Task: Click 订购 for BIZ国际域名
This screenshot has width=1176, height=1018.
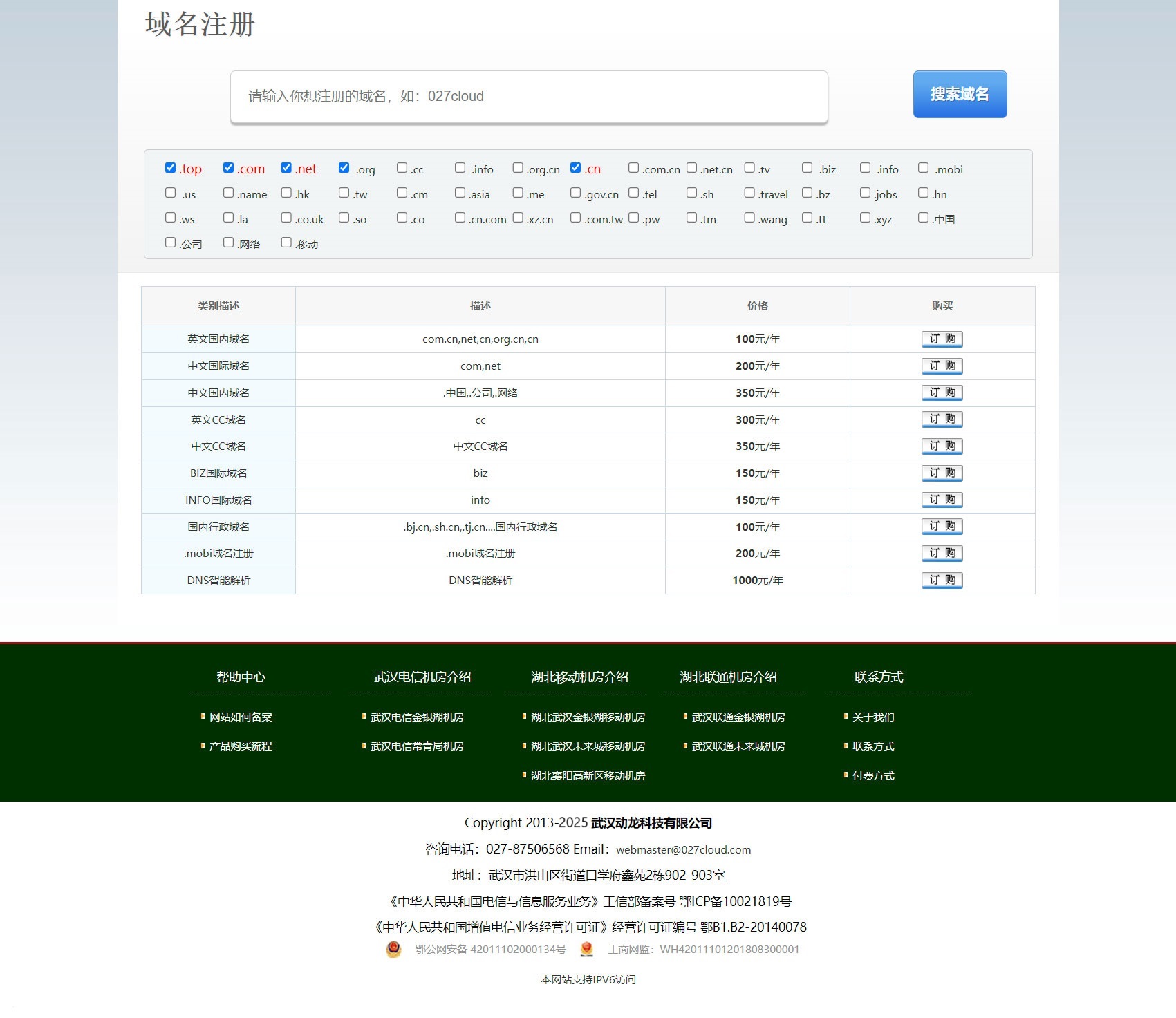Action: click(942, 473)
